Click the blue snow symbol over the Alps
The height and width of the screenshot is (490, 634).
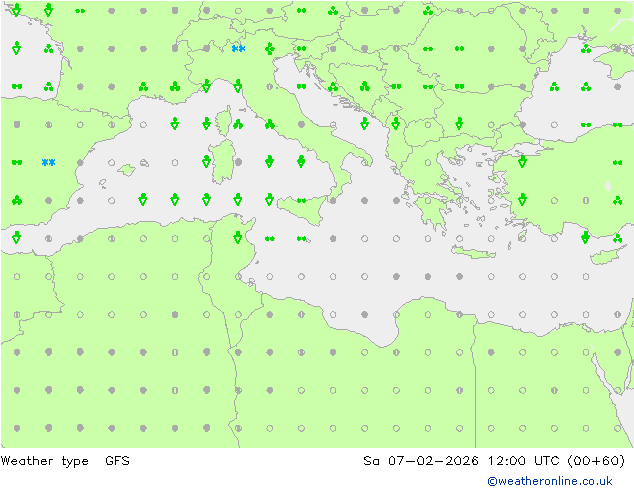(238, 49)
